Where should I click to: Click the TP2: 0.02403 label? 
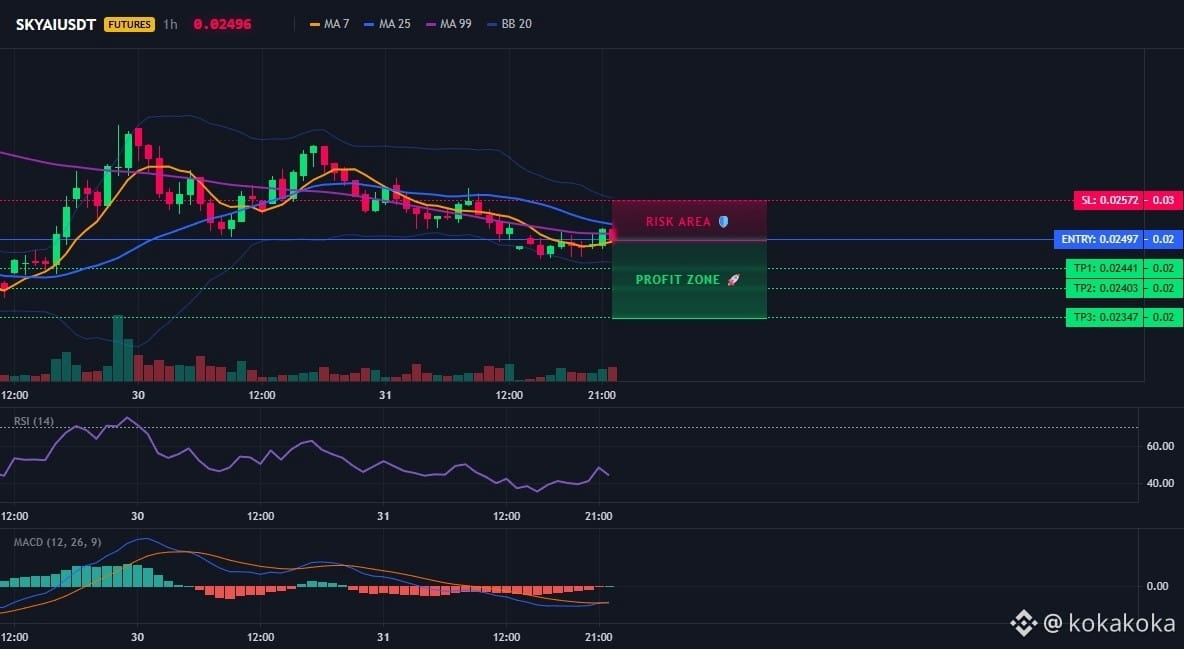1105,288
